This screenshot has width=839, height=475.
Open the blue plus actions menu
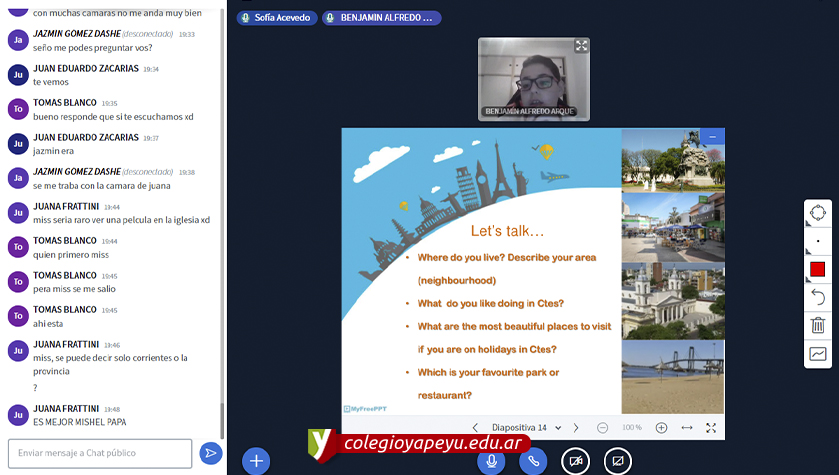click(256, 460)
